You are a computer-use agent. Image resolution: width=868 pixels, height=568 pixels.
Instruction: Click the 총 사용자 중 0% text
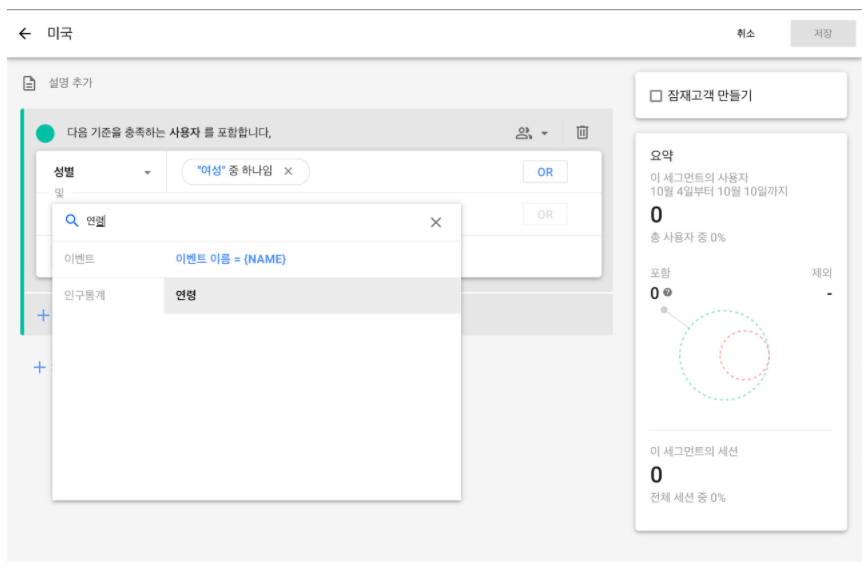click(688, 237)
